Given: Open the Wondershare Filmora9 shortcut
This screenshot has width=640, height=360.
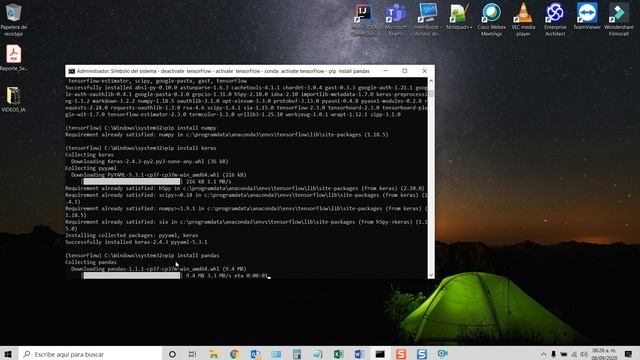Looking at the screenshot, I should pyautogui.click(x=619, y=20).
